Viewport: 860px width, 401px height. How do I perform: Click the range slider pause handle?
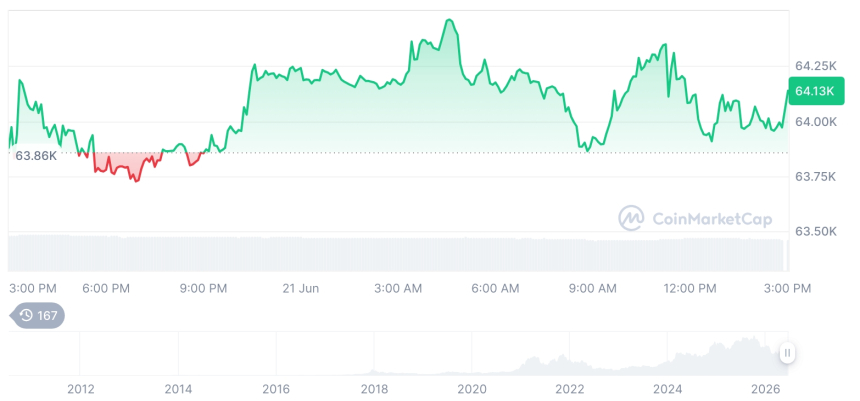coord(787,353)
